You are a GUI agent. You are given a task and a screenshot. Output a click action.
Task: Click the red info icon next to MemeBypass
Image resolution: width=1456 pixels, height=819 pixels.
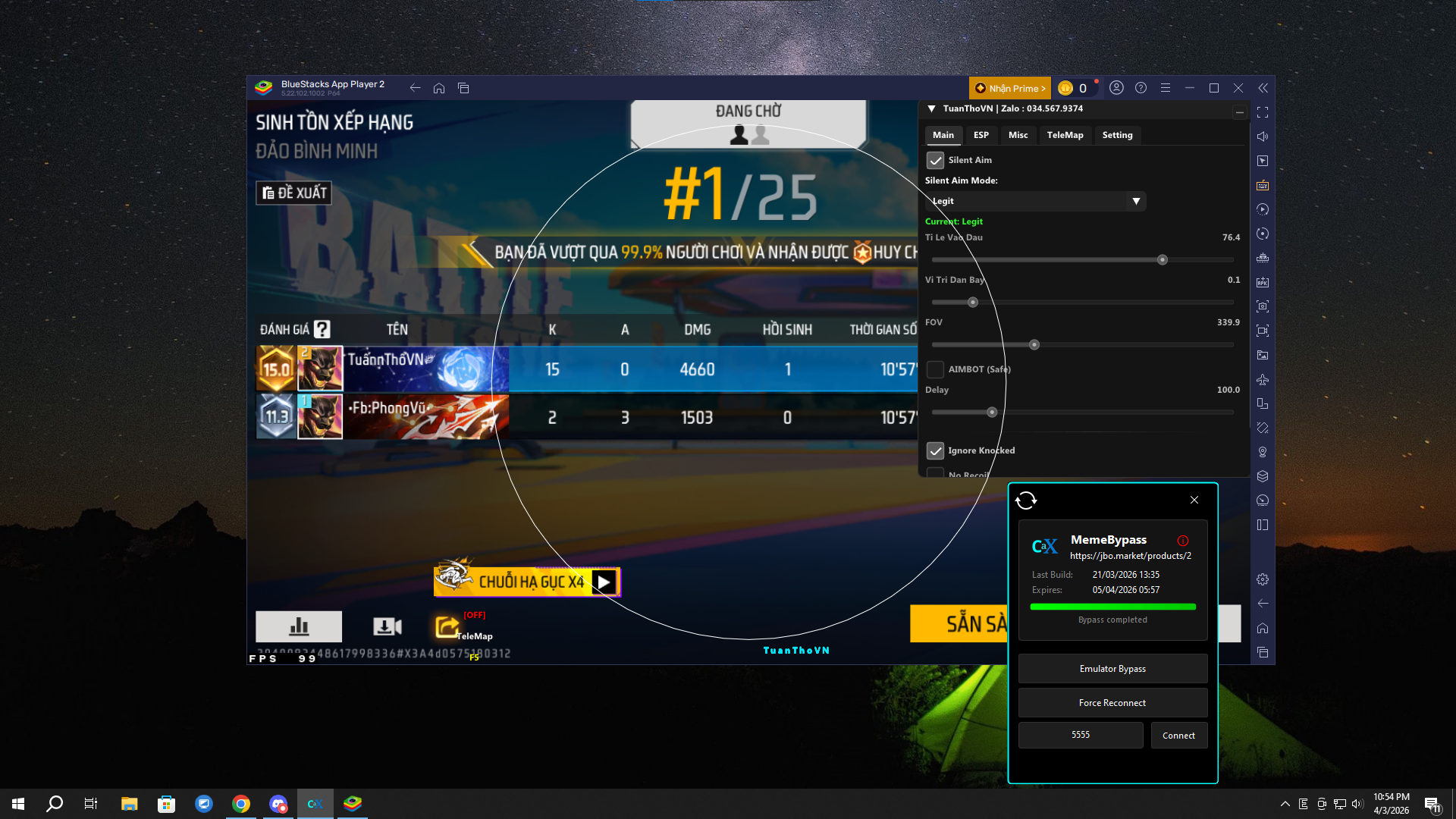(1183, 541)
